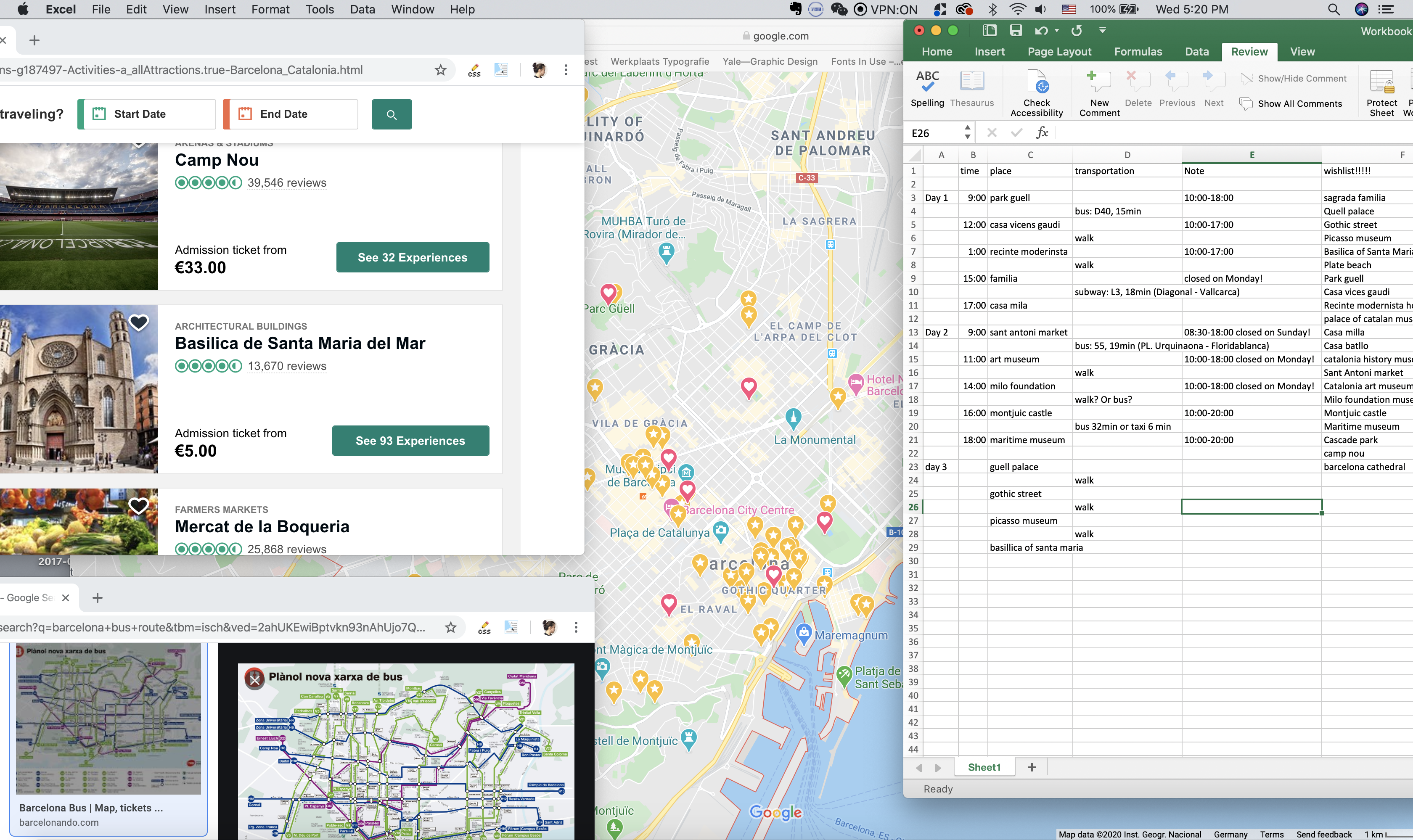Add a new sheet with the plus button
The width and height of the screenshot is (1413, 840).
point(1032,767)
